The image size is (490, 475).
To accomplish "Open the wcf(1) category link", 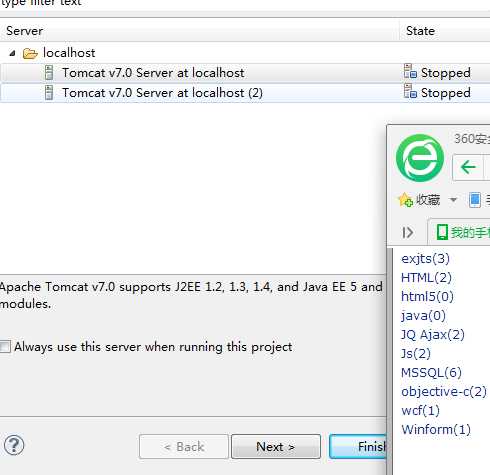I will 420,411.
